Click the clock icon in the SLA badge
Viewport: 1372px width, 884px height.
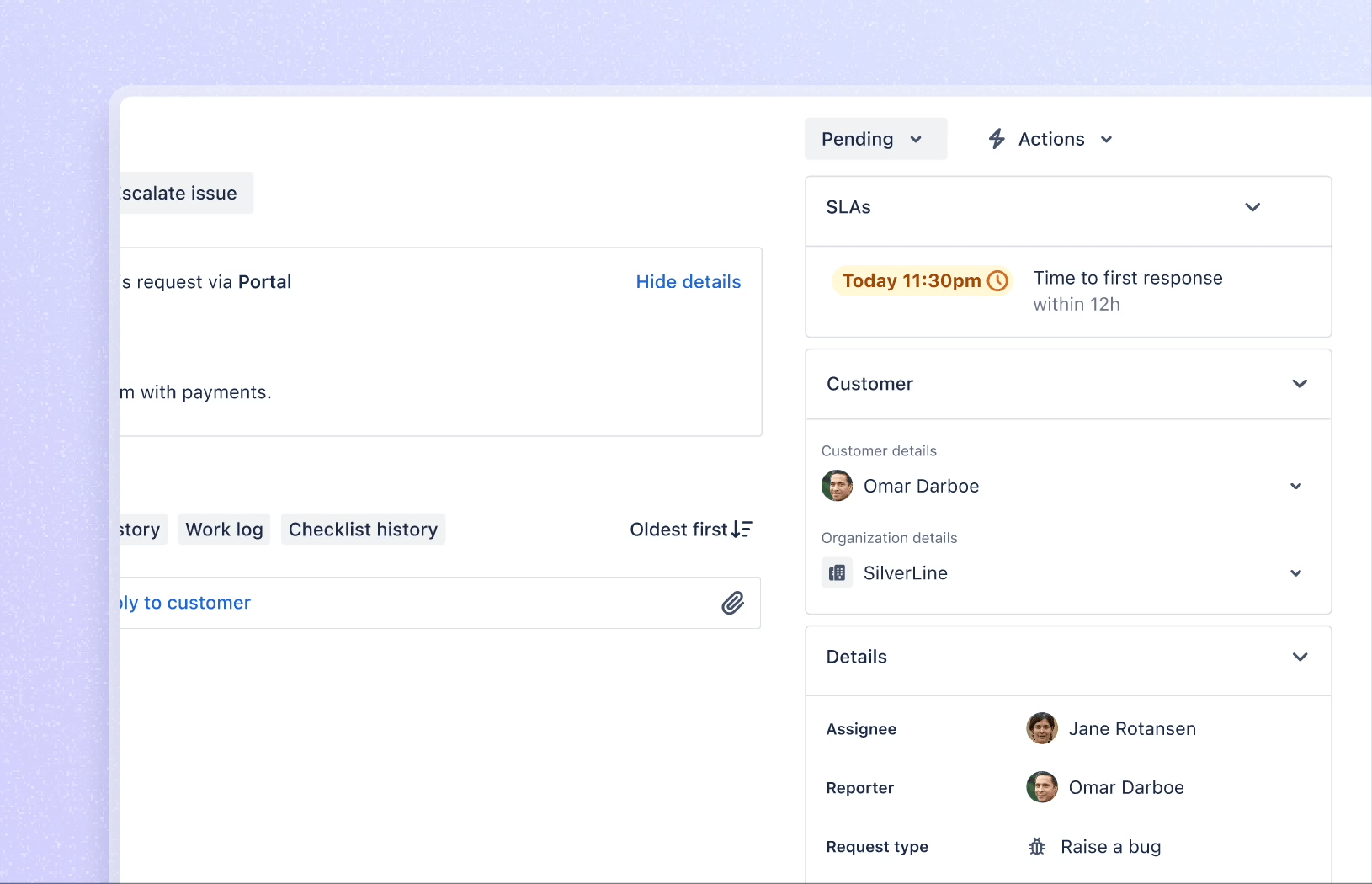click(x=997, y=280)
